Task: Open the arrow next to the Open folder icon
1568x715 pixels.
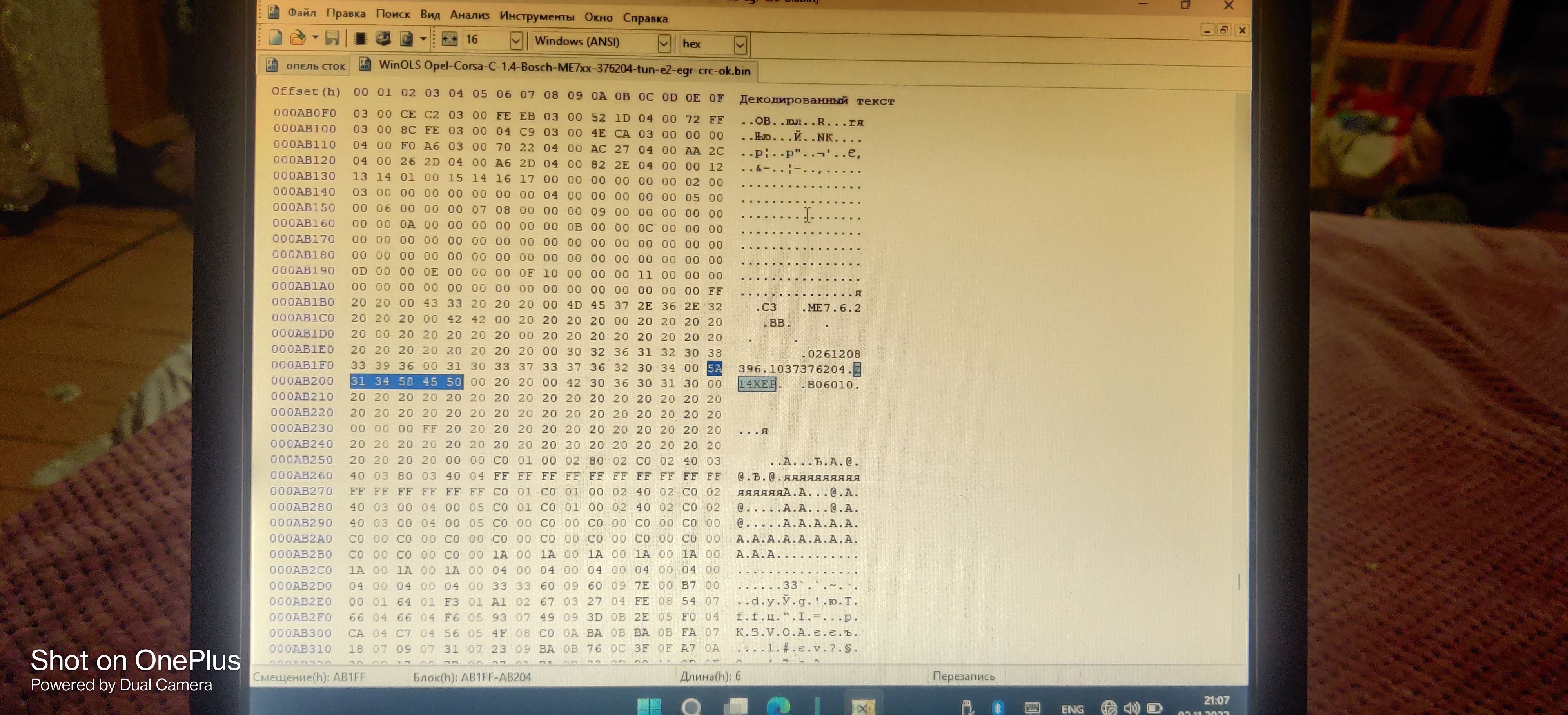Action: (315, 38)
